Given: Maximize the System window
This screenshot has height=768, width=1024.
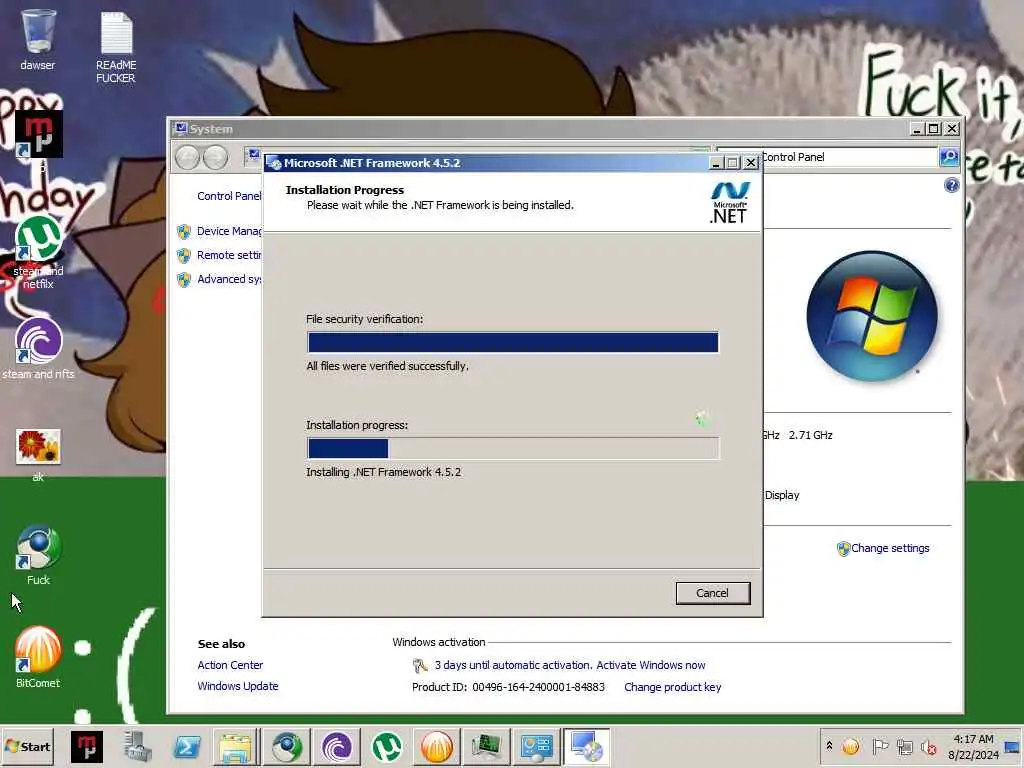Looking at the screenshot, I should pos(934,129).
